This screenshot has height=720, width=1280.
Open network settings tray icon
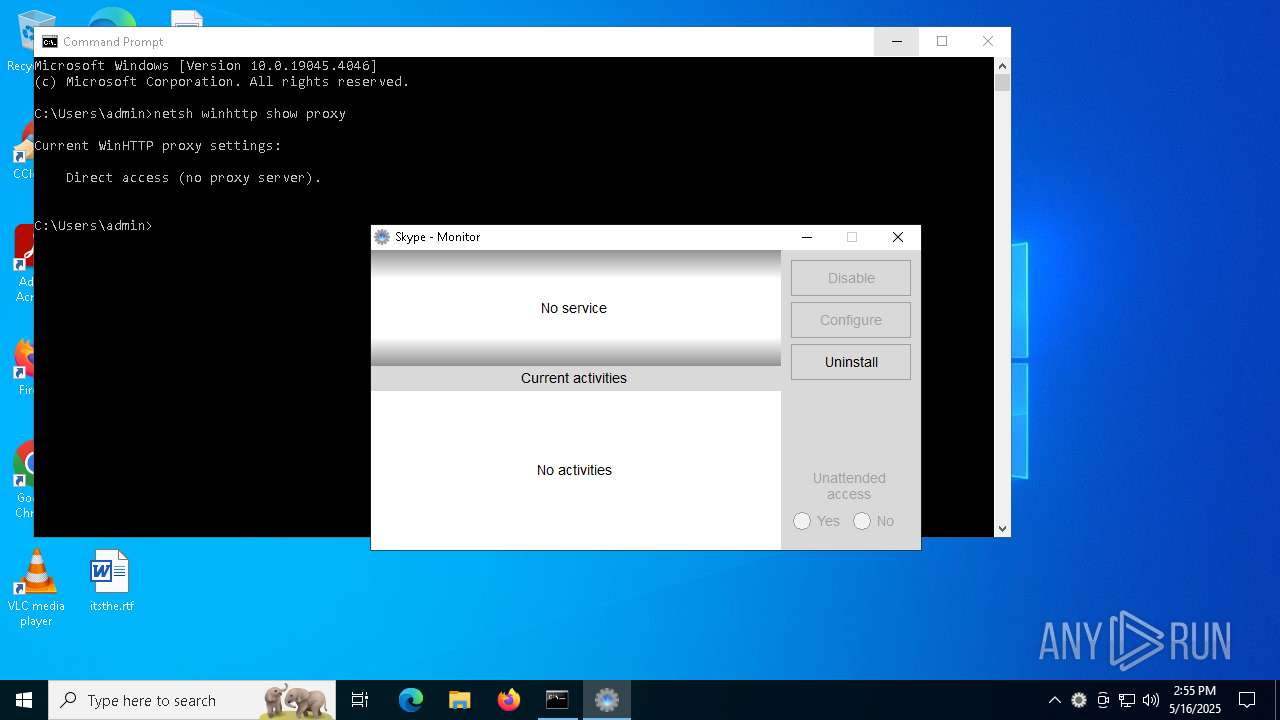(1127, 700)
